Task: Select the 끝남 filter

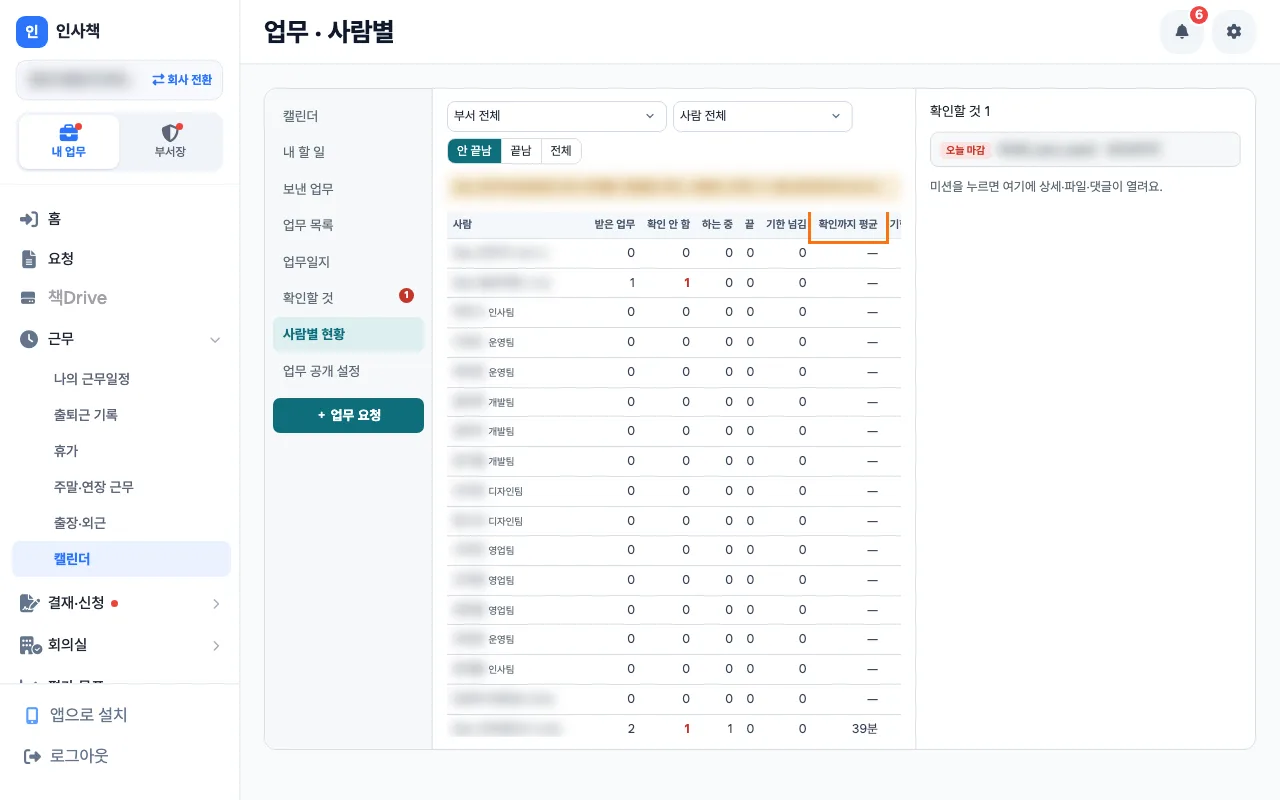Action: pyautogui.click(x=521, y=151)
